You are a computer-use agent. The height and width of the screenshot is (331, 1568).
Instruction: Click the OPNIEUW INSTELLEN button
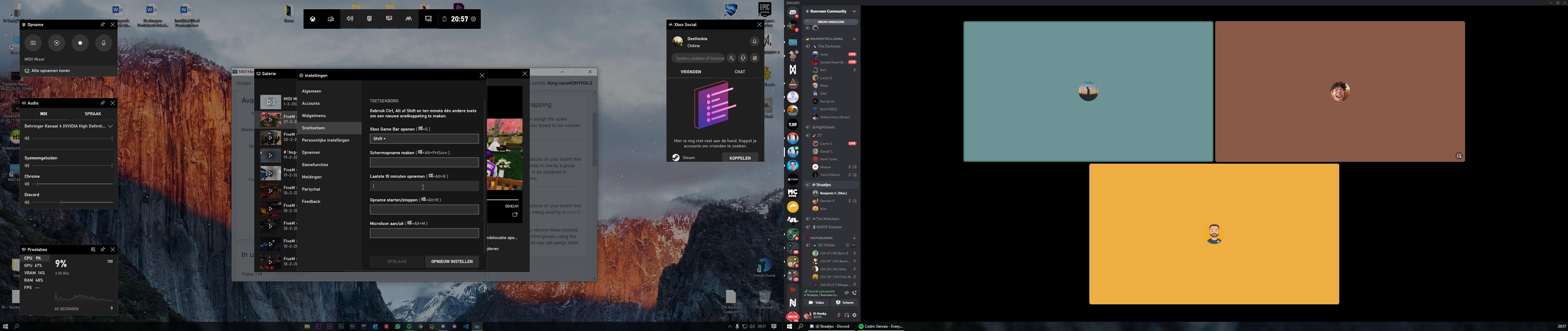coord(452,261)
